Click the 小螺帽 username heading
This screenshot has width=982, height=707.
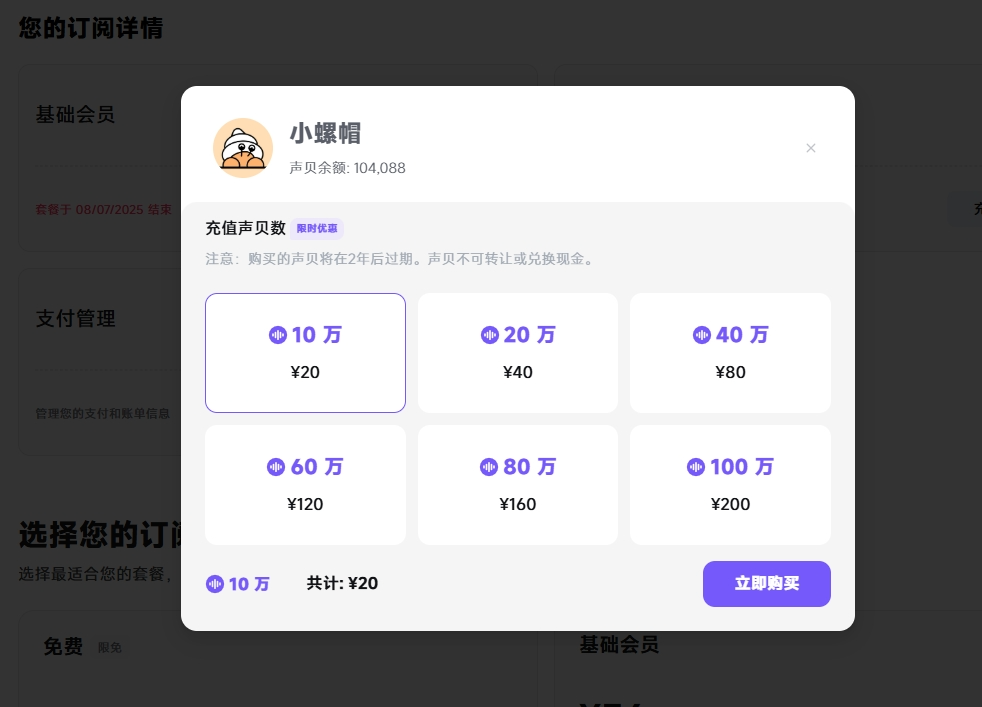click(x=325, y=134)
